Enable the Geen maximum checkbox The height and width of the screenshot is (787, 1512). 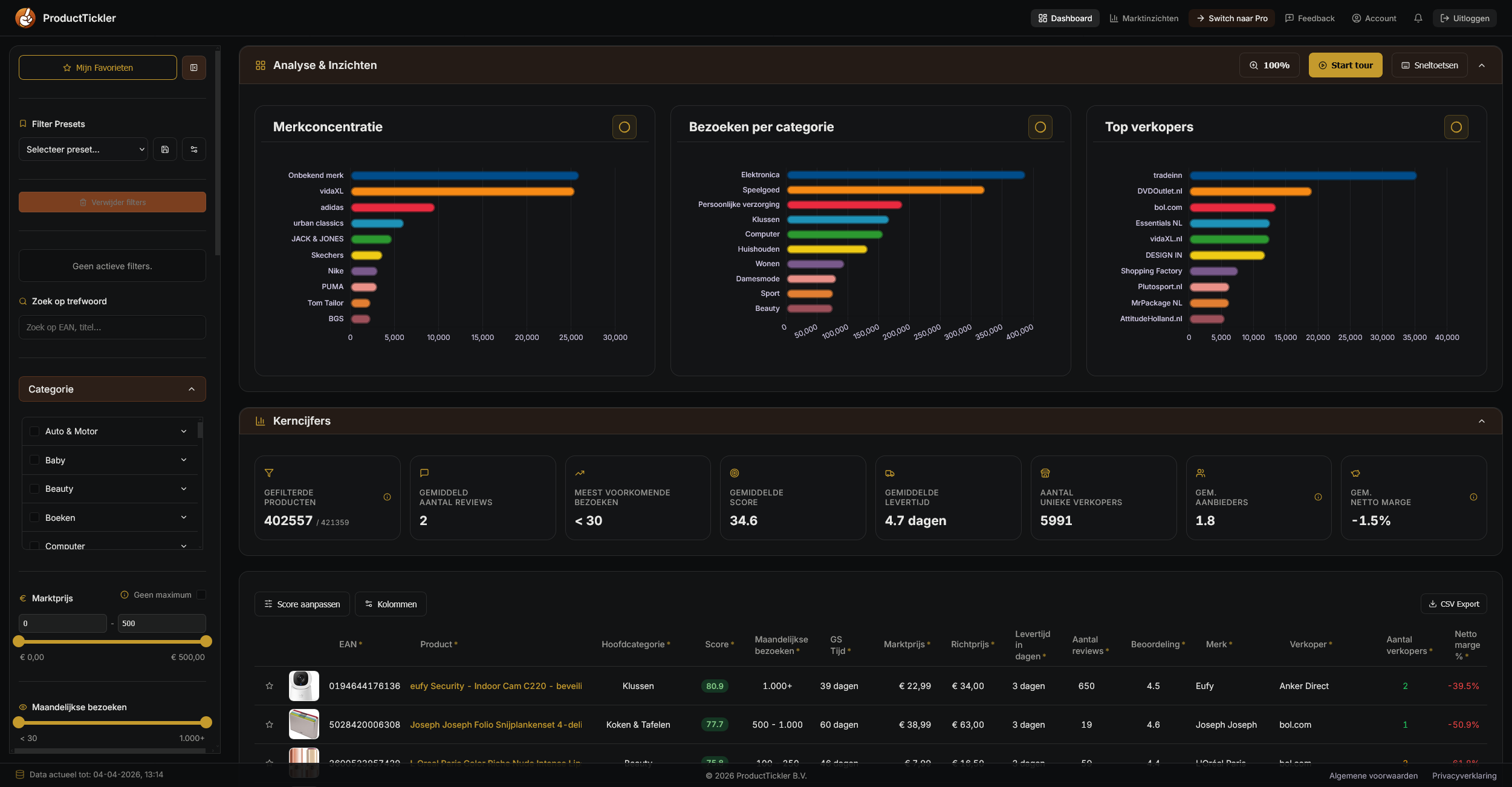click(x=201, y=595)
